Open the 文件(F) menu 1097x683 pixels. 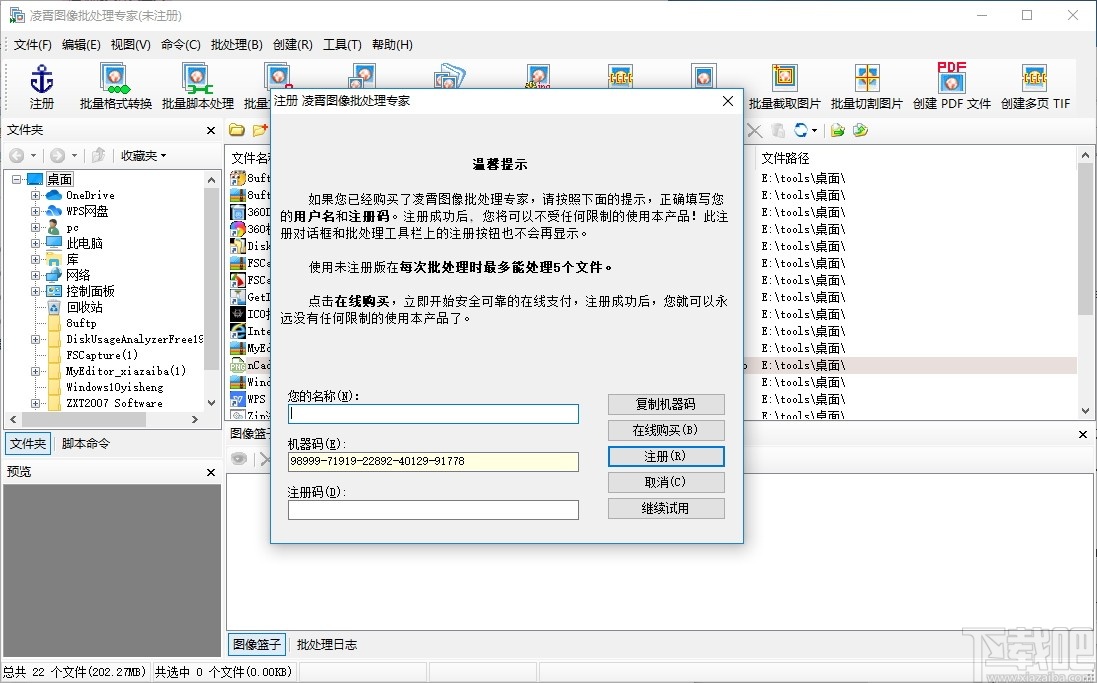32,45
